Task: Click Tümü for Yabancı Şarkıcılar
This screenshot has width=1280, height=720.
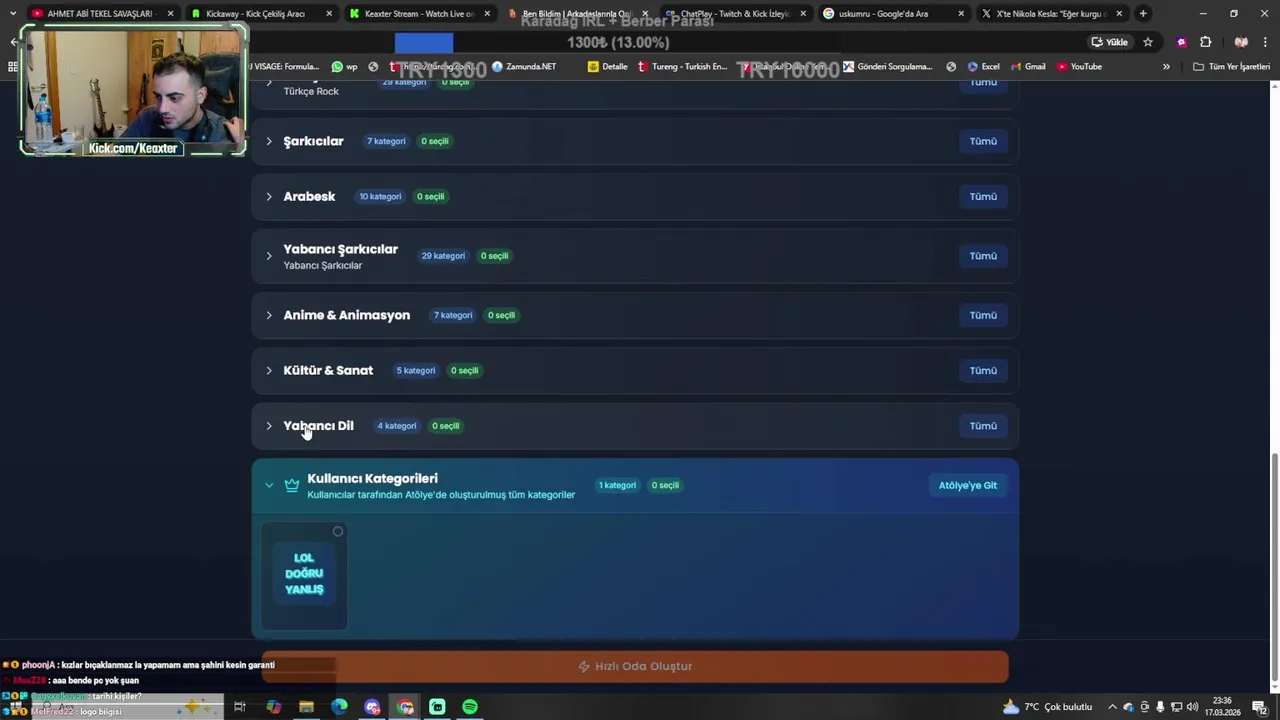Action: [x=983, y=256]
